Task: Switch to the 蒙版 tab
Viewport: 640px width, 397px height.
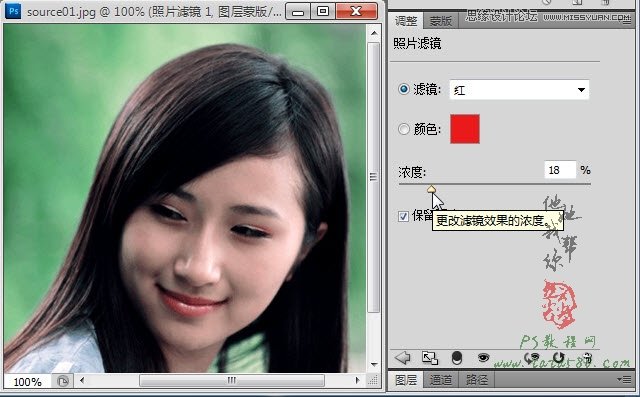Action: (x=441, y=21)
